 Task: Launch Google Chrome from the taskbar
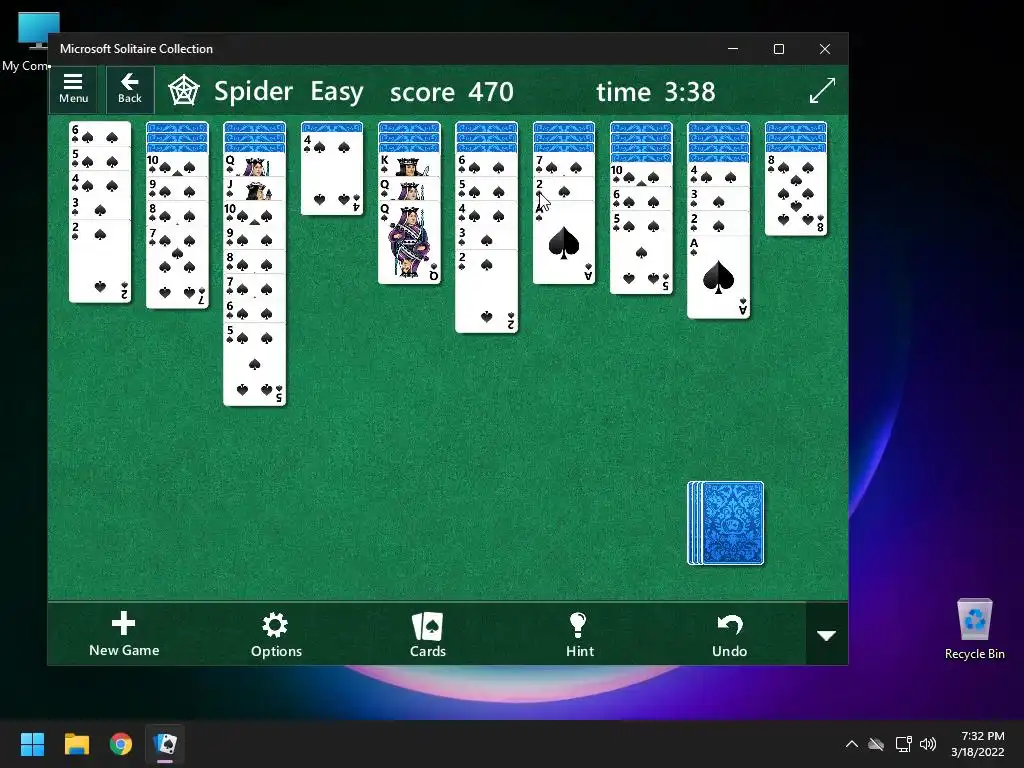121,744
